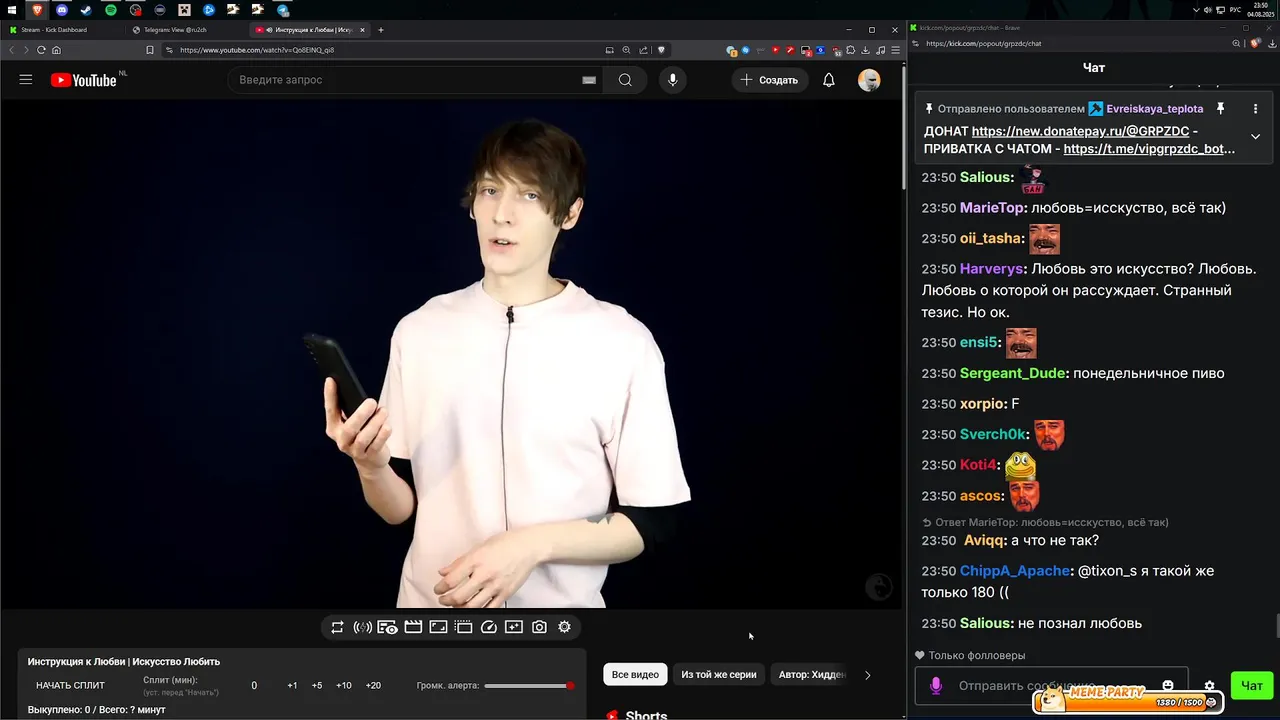Show more chips with the right arrow
This screenshot has width=1280, height=720.
867,675
